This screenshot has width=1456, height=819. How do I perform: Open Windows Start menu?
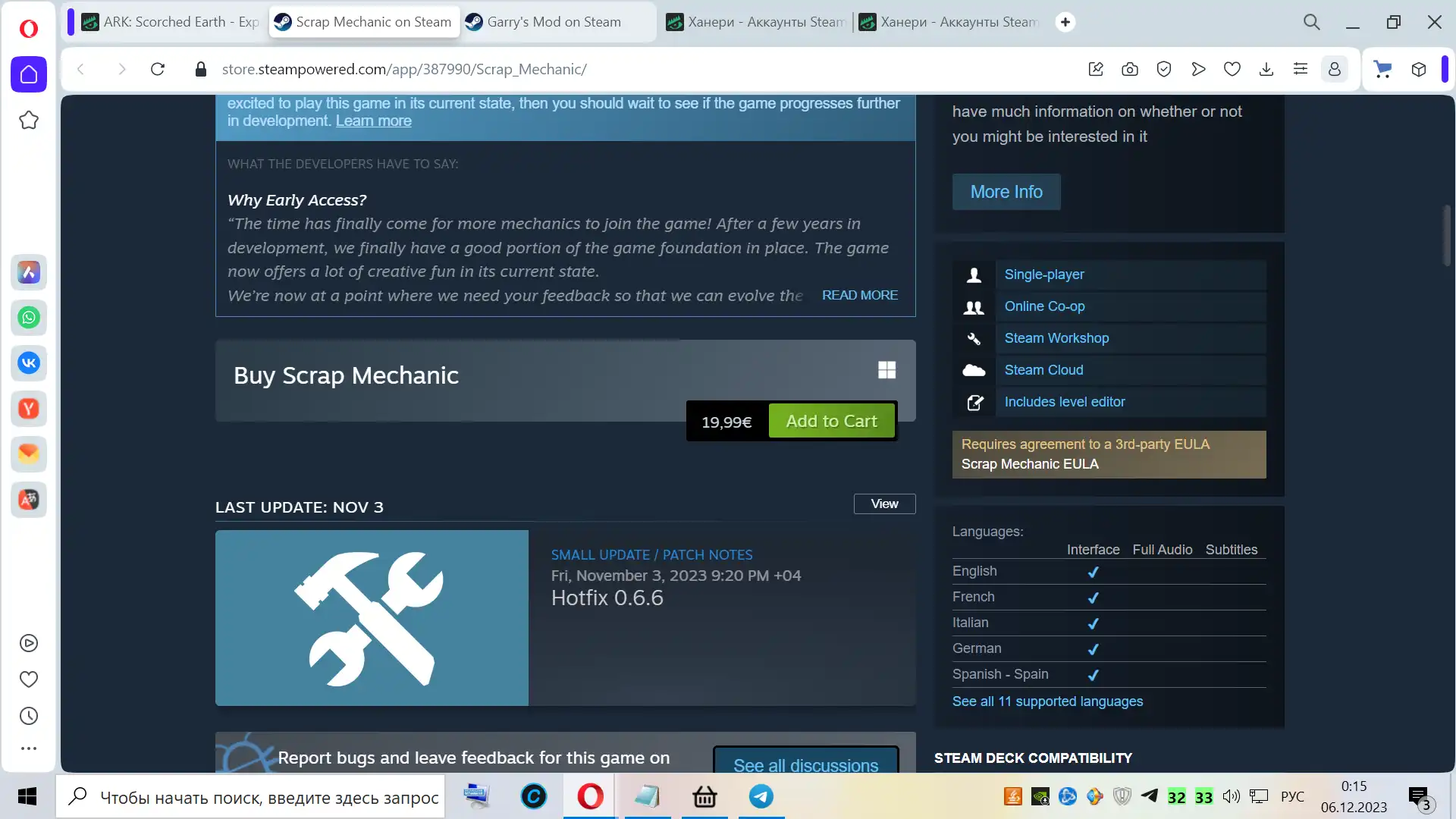[27, 796]
